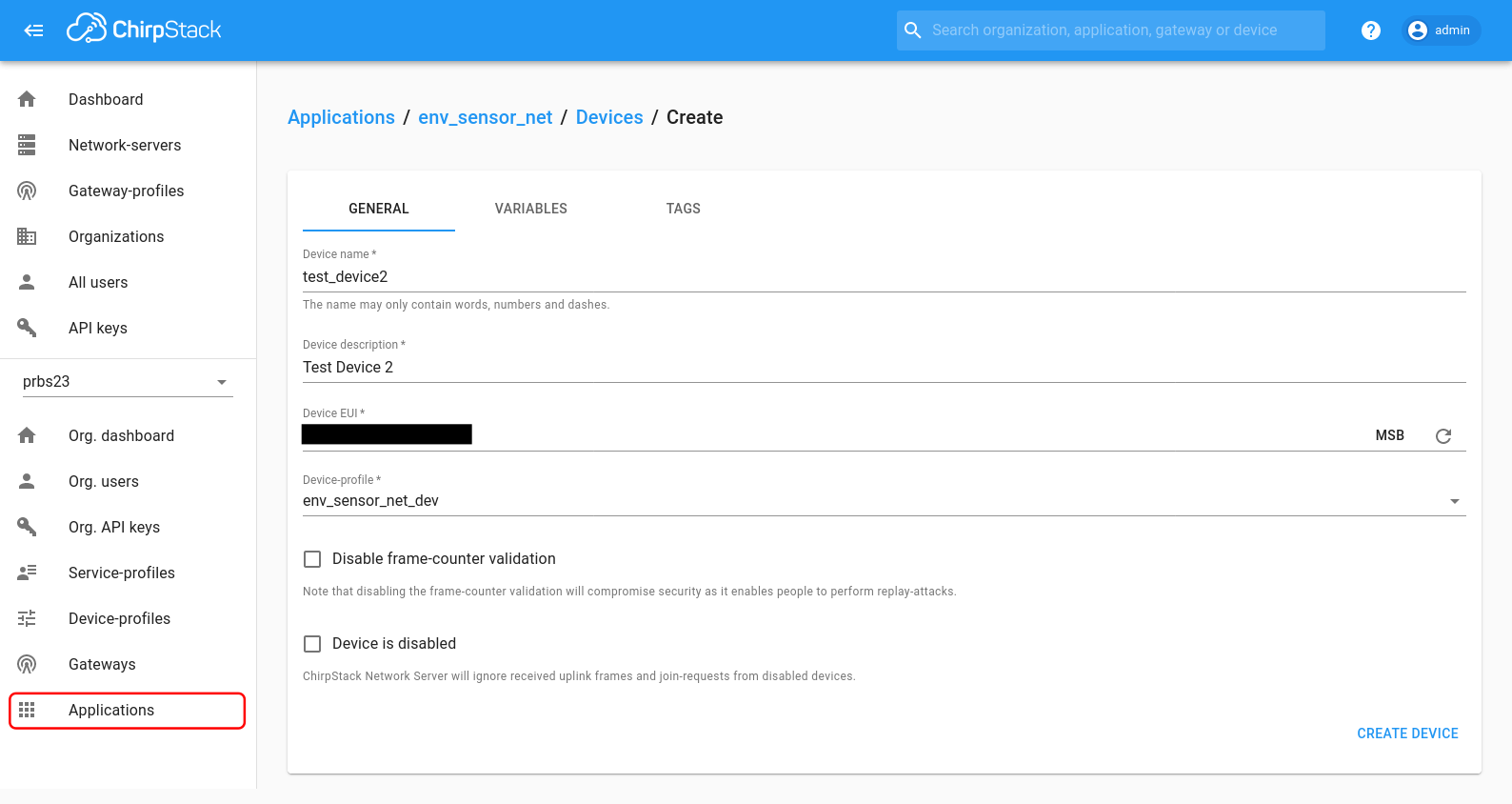Open the Service-profiles page
Viewport: 1512px width, 804px height.
point(128,573)
